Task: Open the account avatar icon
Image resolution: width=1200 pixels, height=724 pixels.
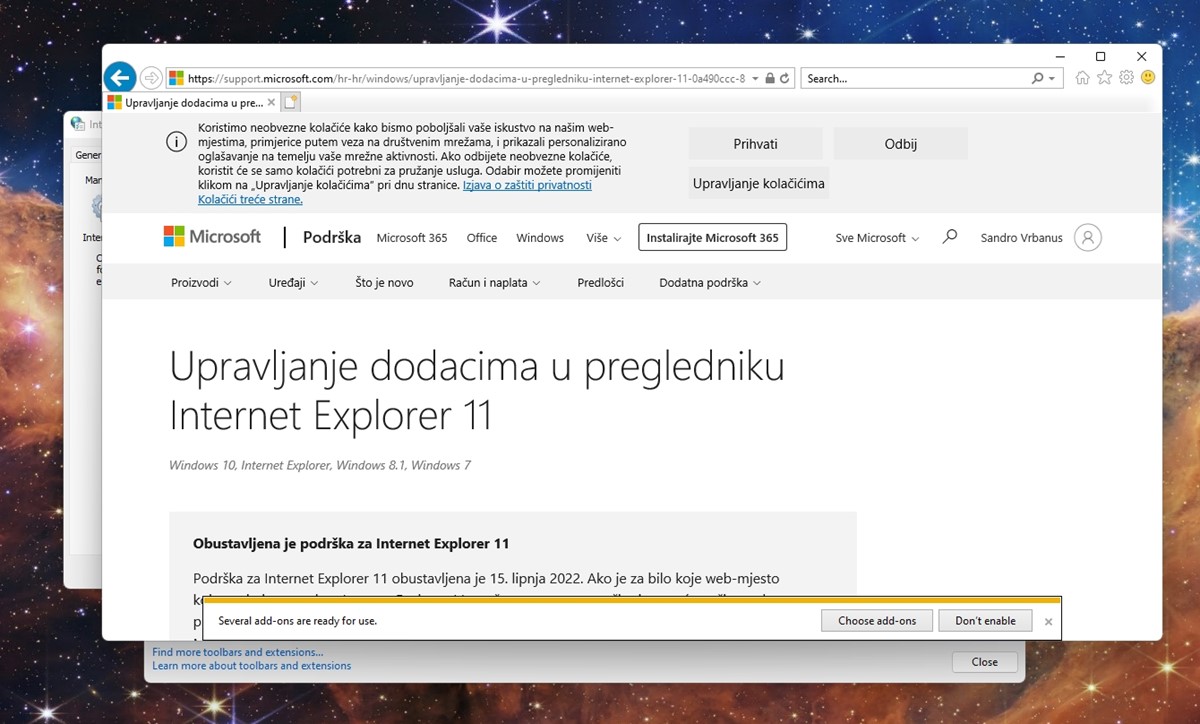Action: point(1087,237)
